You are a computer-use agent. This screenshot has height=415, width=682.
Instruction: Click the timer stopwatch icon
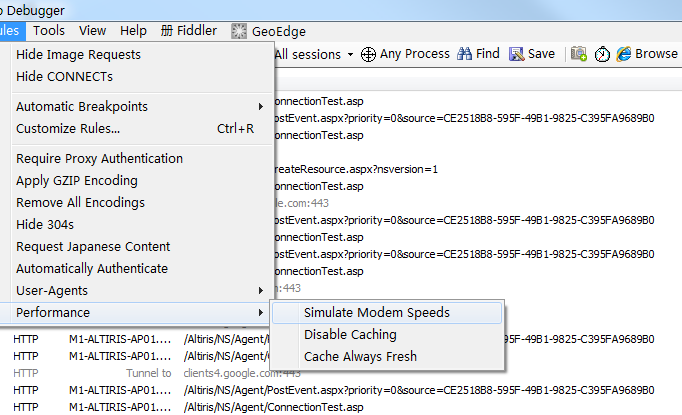coord(602,54)
